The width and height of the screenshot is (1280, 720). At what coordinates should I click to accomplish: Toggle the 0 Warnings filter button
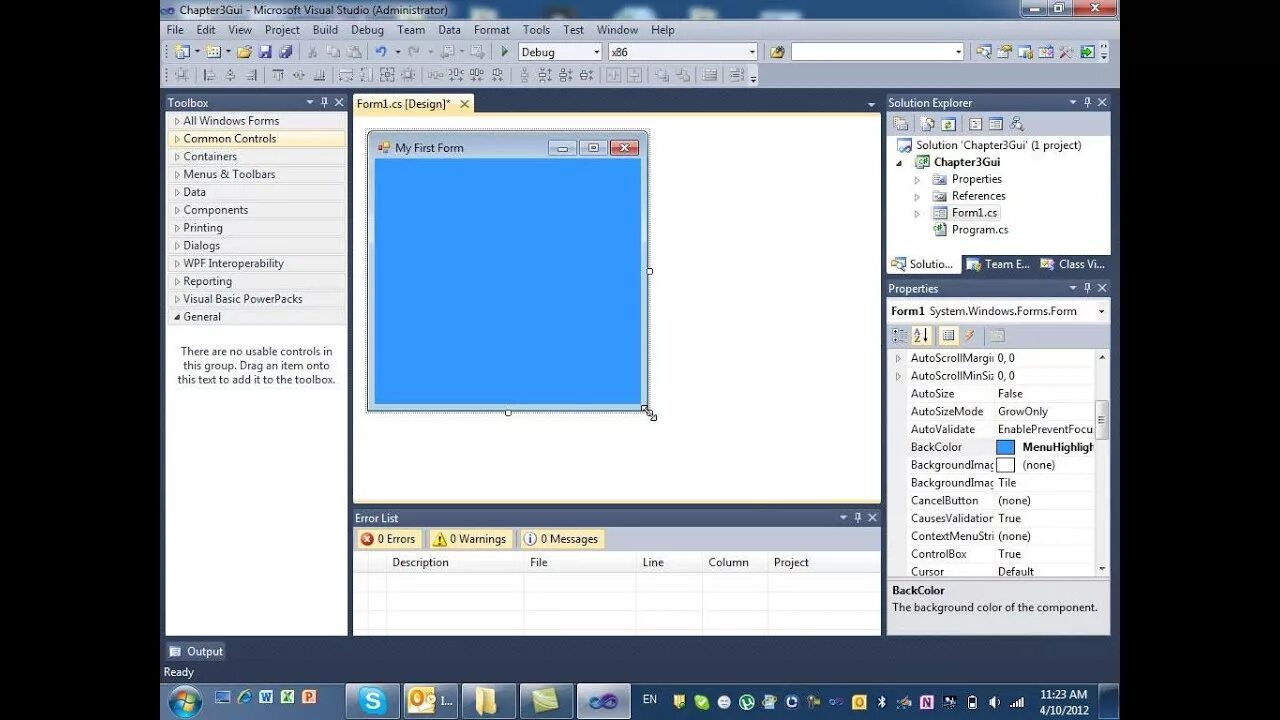click(469, 539)
